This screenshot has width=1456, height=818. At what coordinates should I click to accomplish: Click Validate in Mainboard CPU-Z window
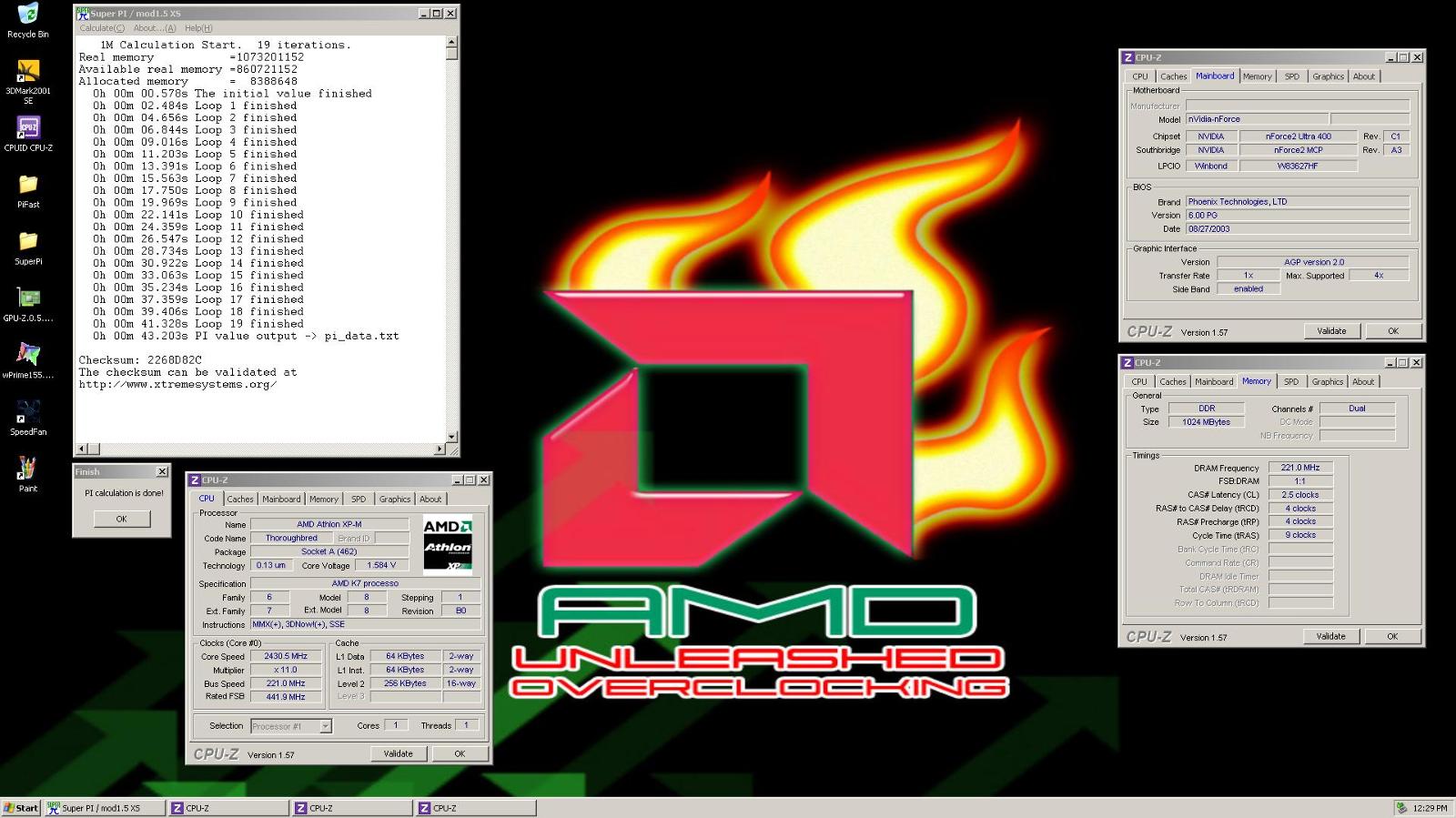(1331, 331)
